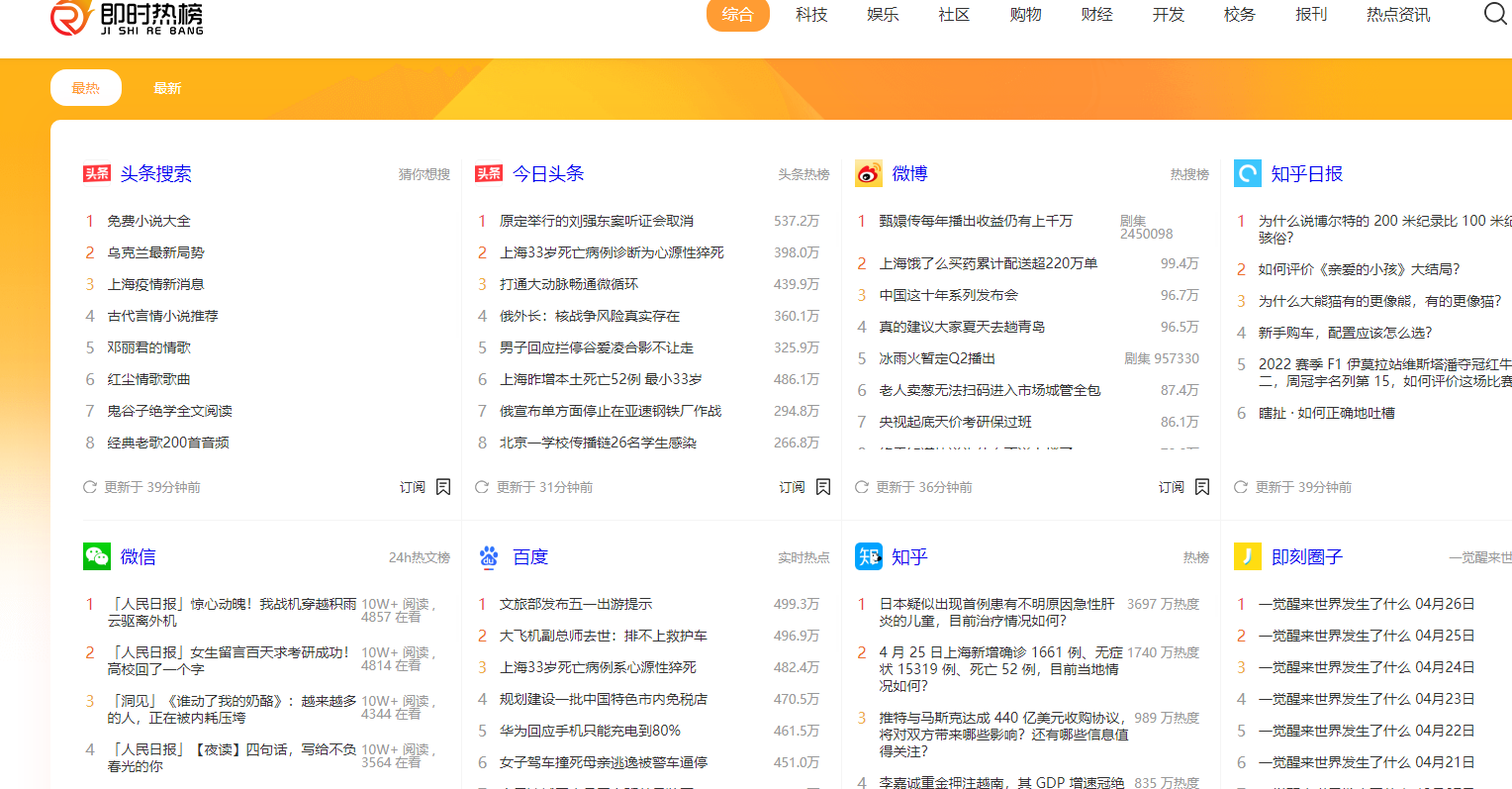
Task: Click the 今日头条 section logo icon
Action: pos(489,173)
